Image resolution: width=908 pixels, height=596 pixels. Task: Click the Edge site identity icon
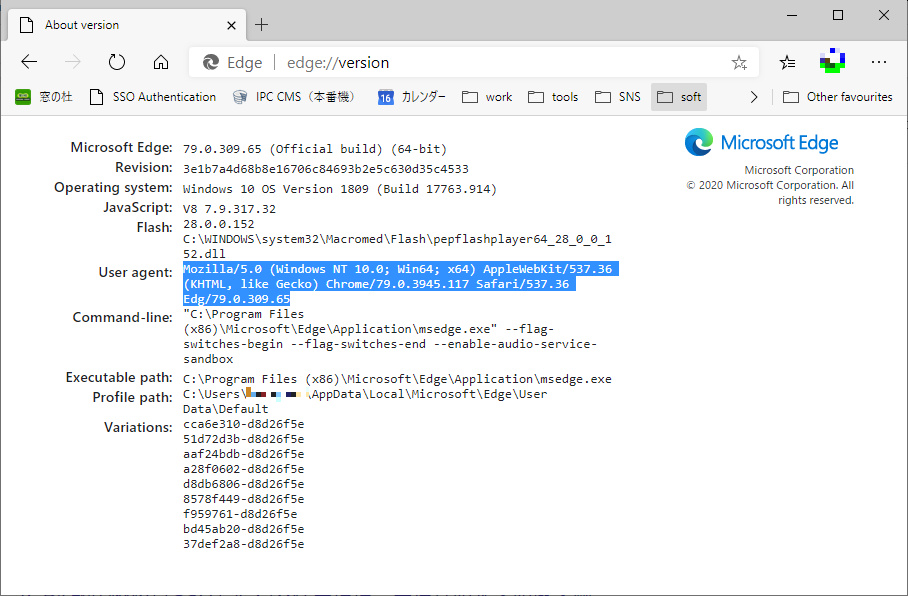click(x=213, y=62)
